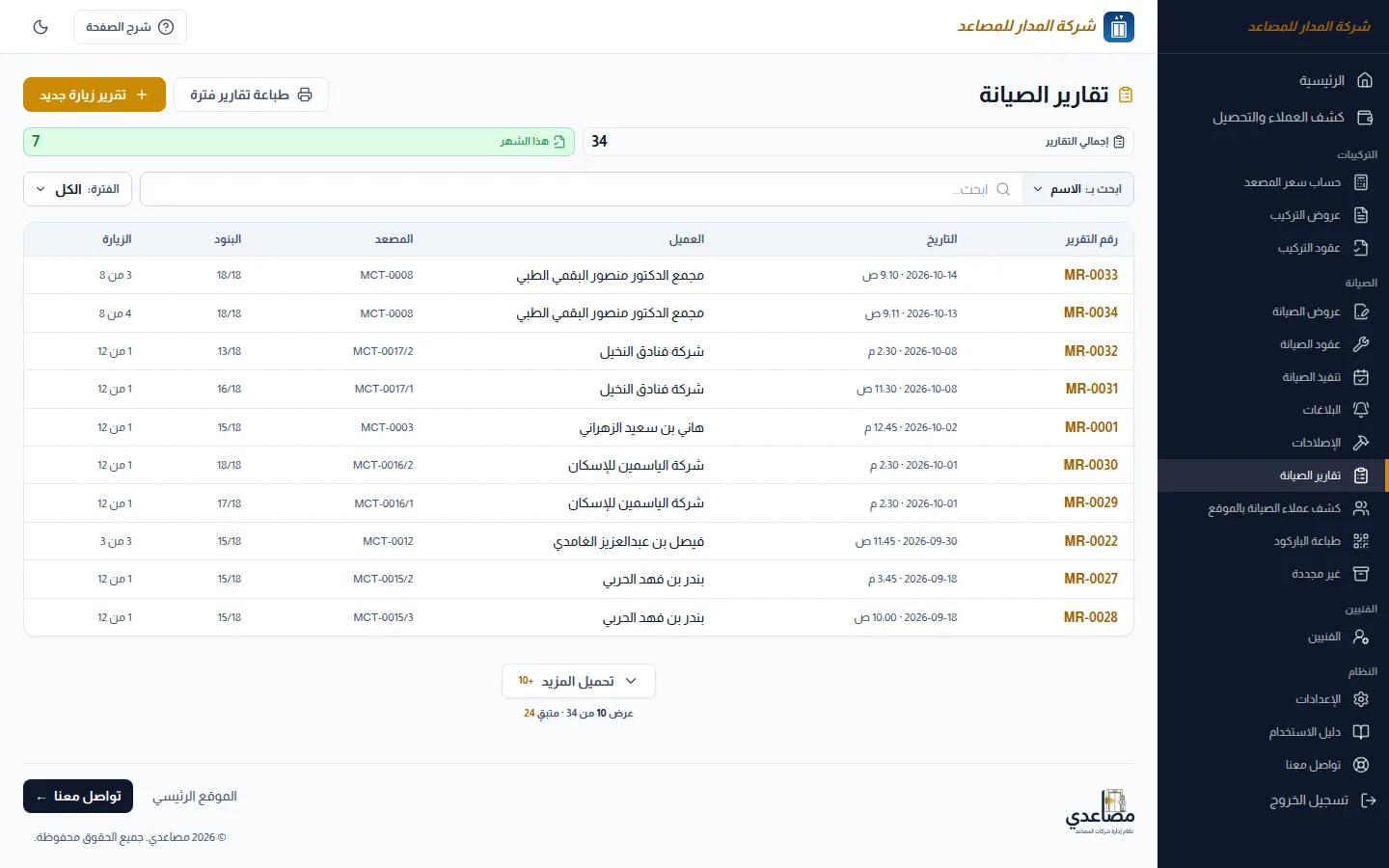Click the book icon for دليل الاستخدام
The height and width of the screenshot is (868, 1389).
[x=1361, y=732]
